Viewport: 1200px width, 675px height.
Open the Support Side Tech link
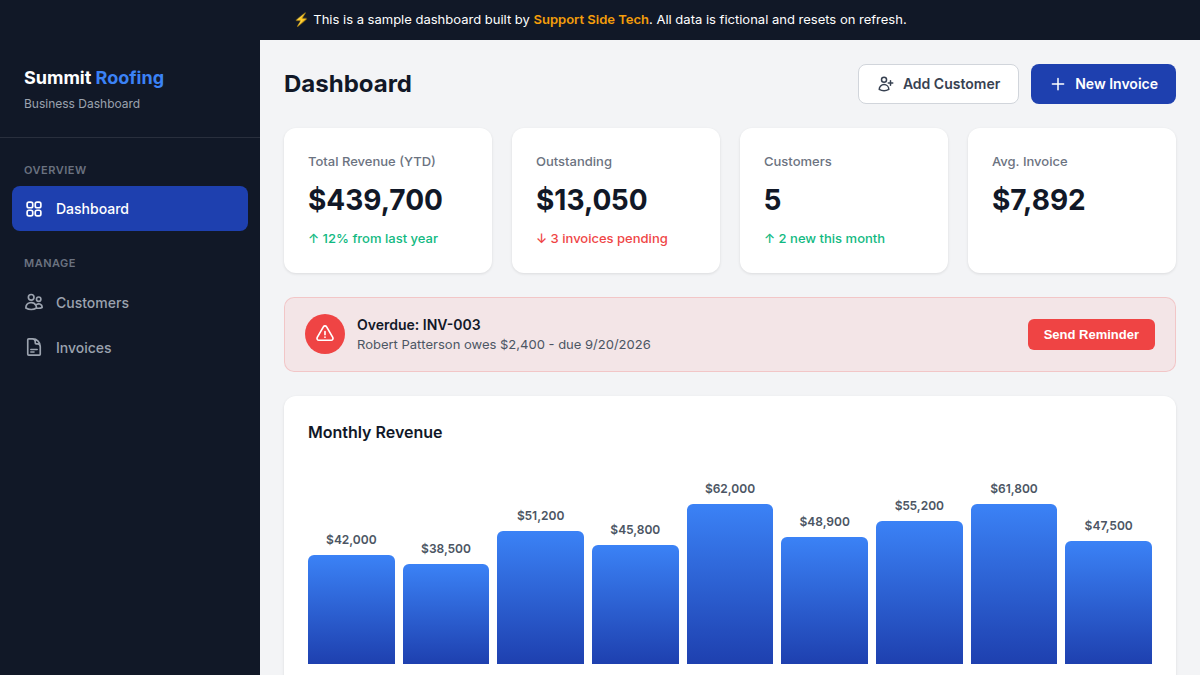[591, 20]
